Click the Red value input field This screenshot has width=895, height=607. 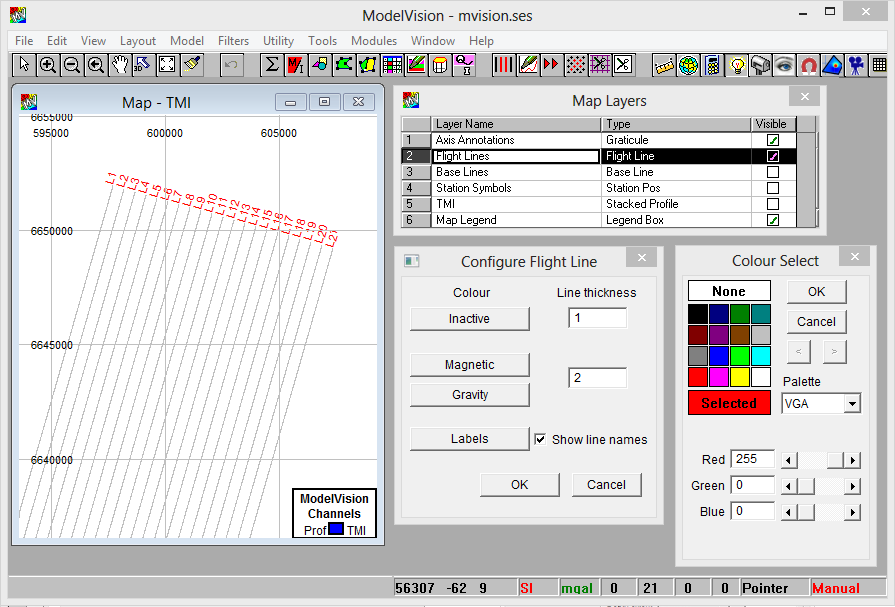752,459
